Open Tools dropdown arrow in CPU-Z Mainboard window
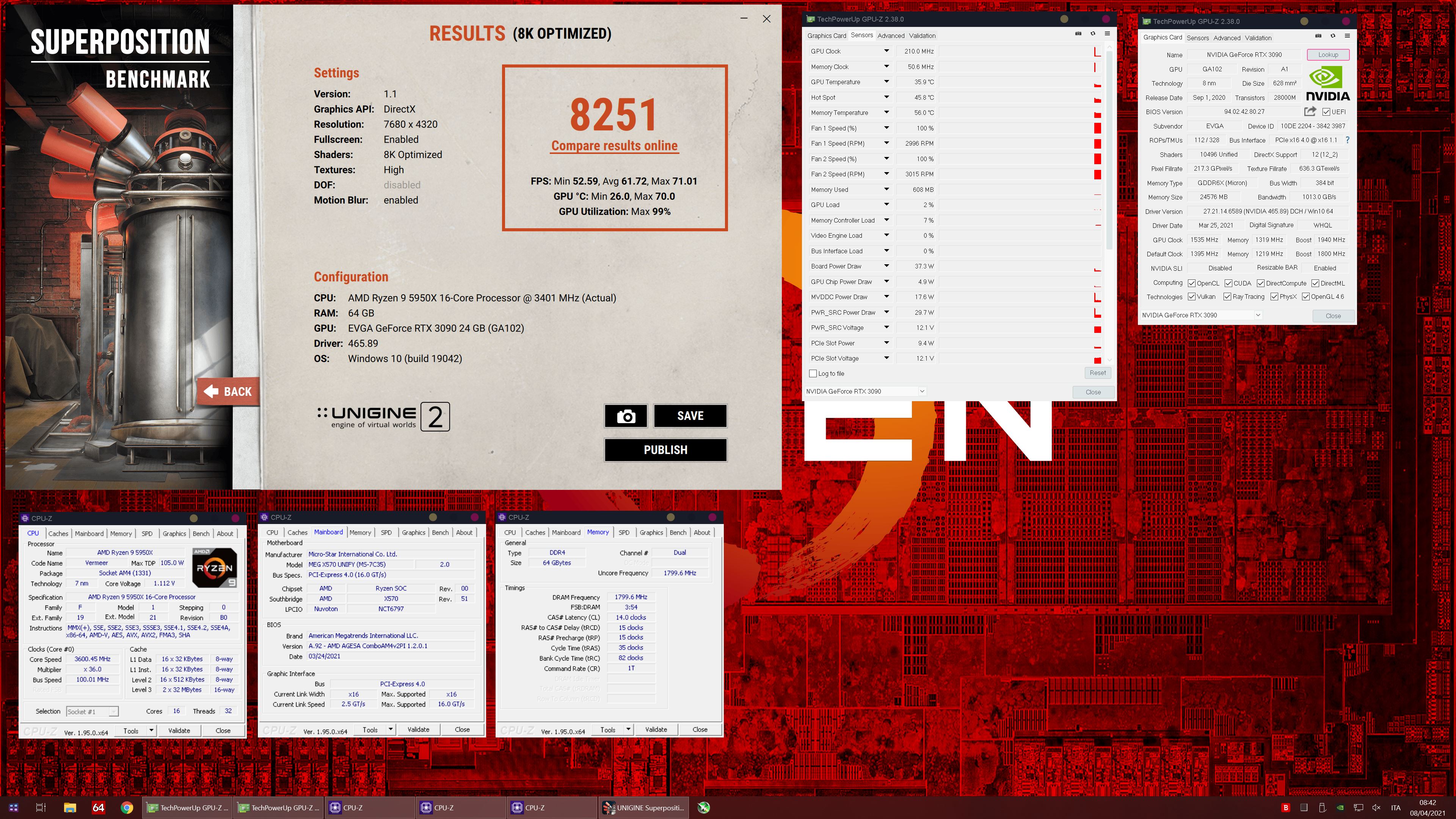Viewport: 1456px width, 819px height. (391, 730)
